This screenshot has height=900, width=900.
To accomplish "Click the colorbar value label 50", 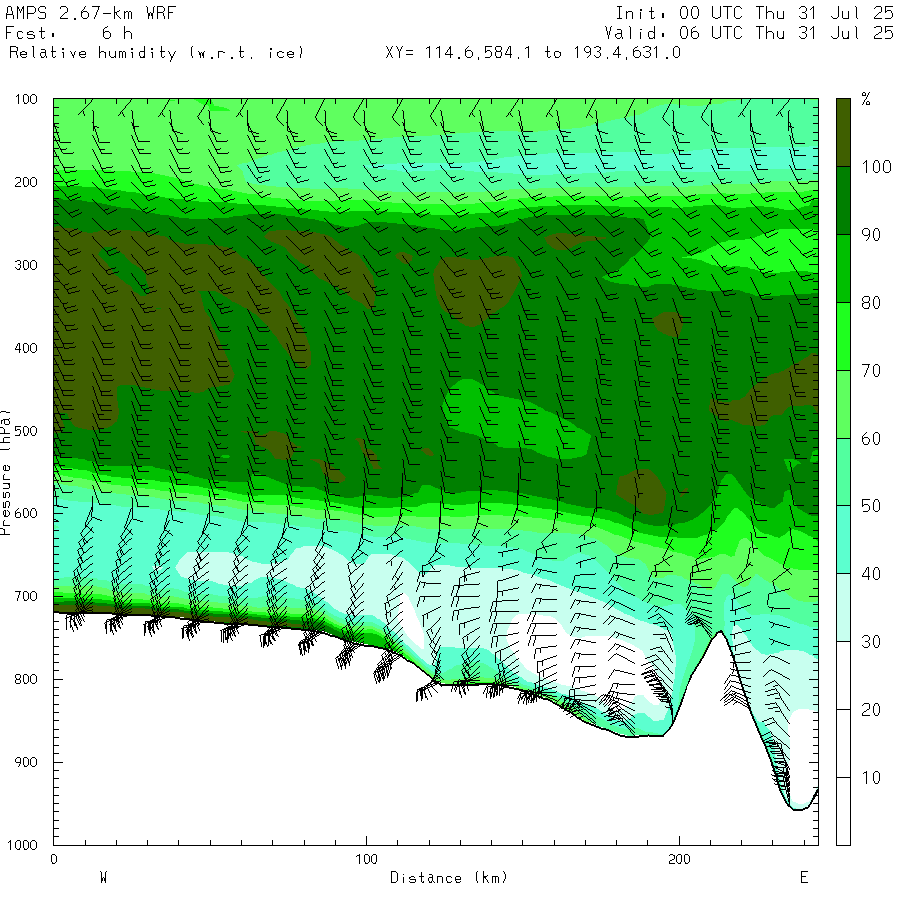I will (x=871, y=506).
